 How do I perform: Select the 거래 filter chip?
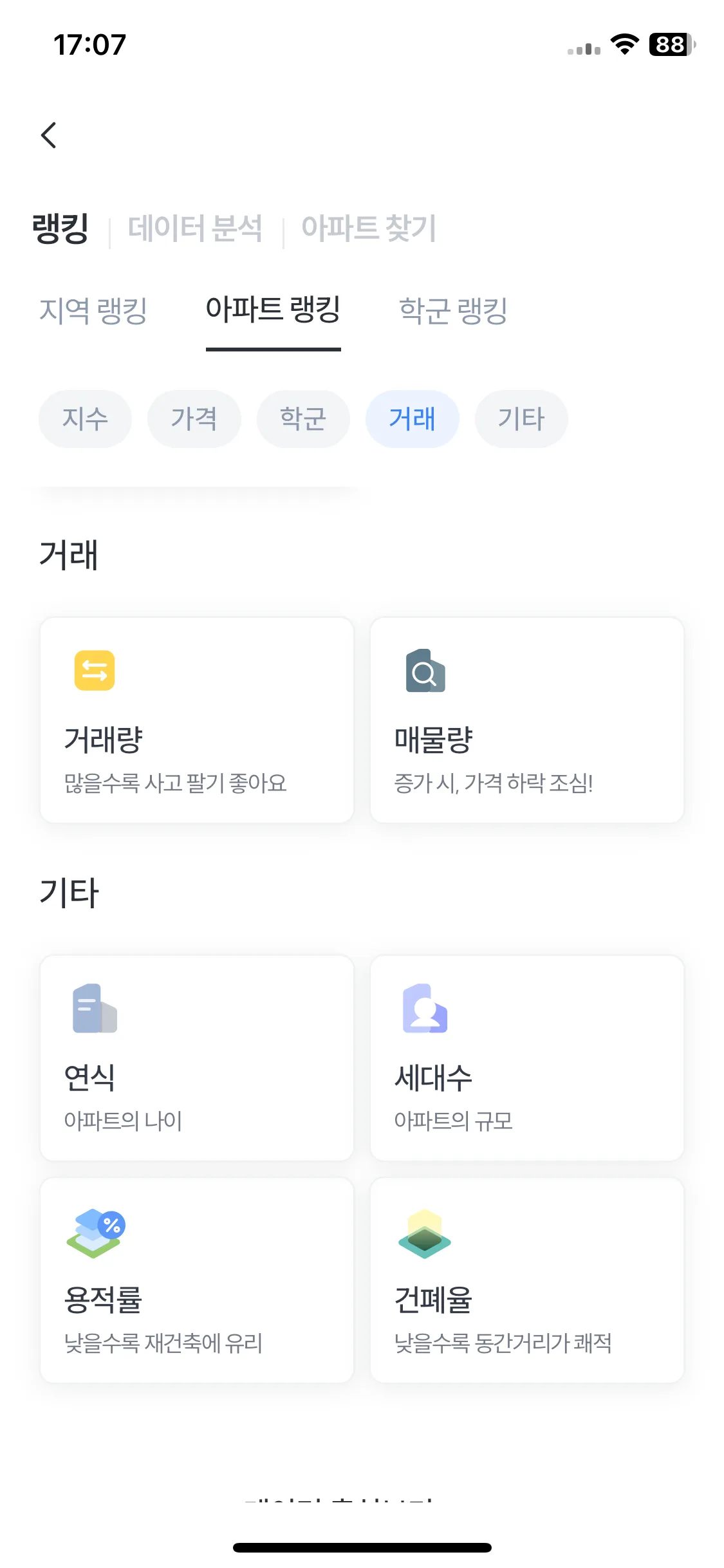tap(413, 419)
